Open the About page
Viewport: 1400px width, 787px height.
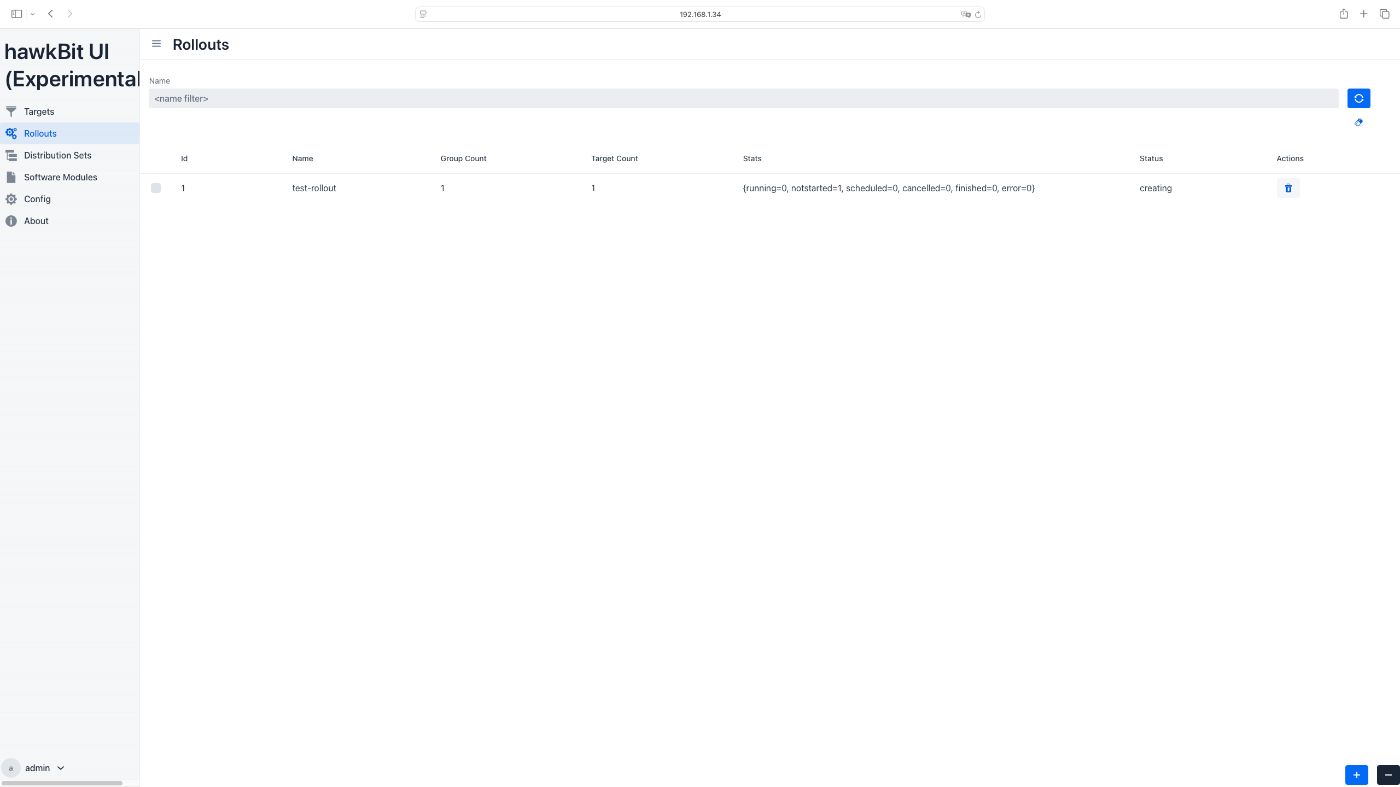pyautogui.click(x=69, y=221)
